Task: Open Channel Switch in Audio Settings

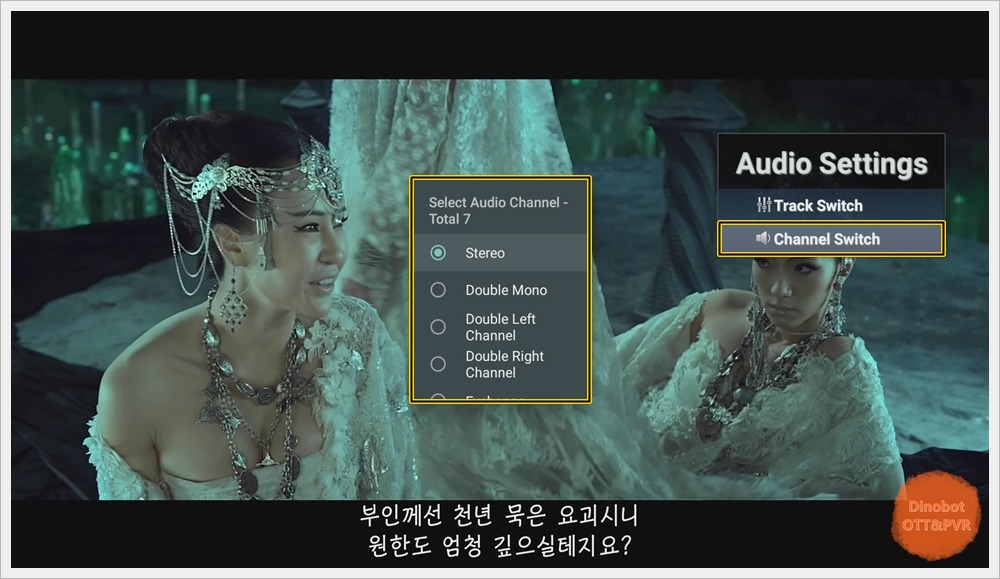Action: (831, 239)
